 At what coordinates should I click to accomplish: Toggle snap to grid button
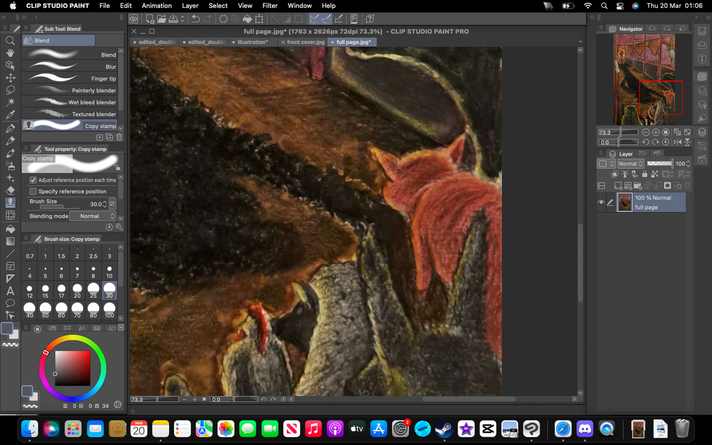click(x=338, y=19)
